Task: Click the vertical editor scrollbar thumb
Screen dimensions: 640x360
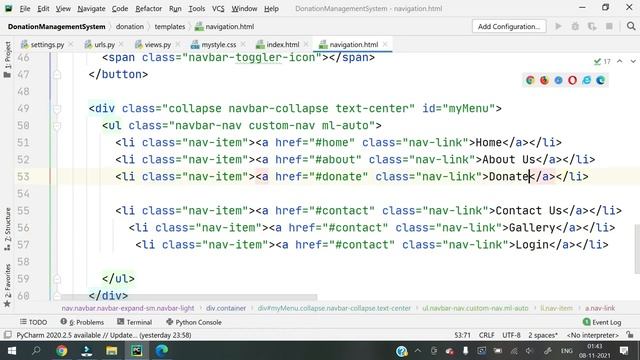Action: pos(637,249)
